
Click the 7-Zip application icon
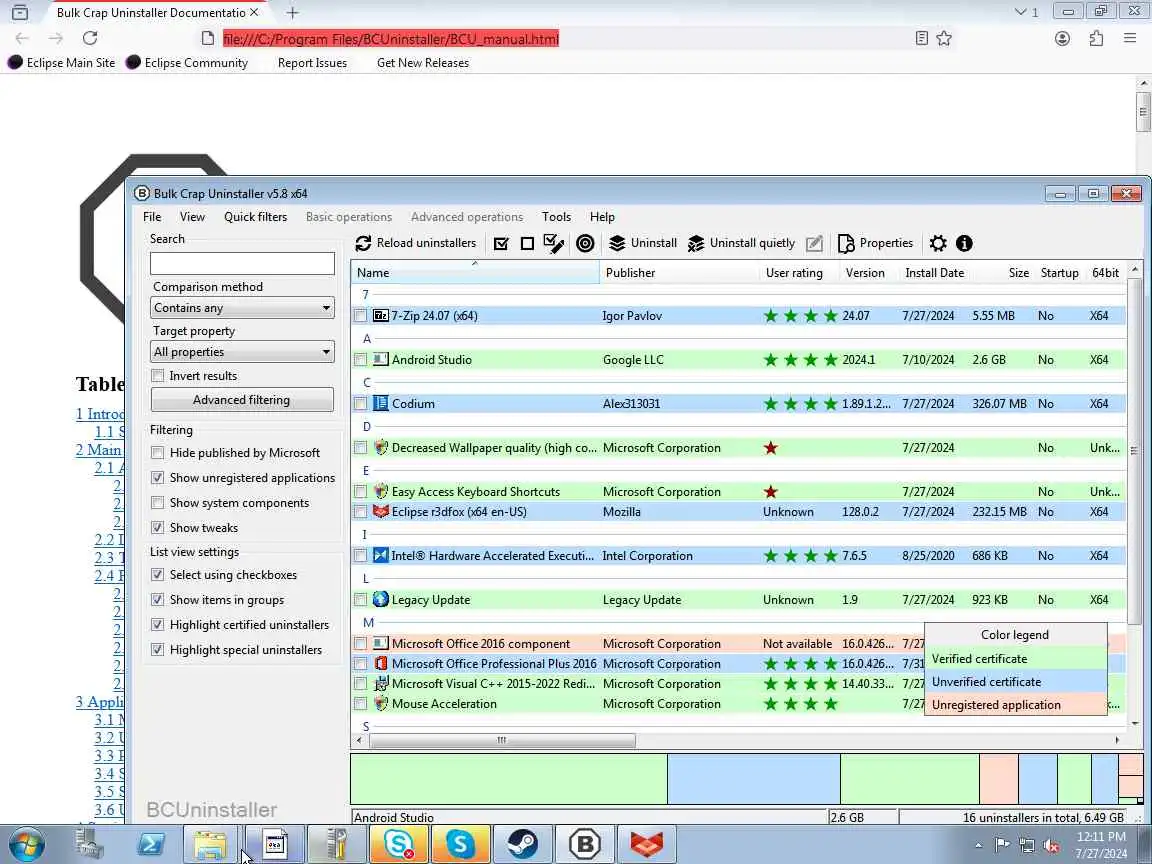[x=381, y=315]
